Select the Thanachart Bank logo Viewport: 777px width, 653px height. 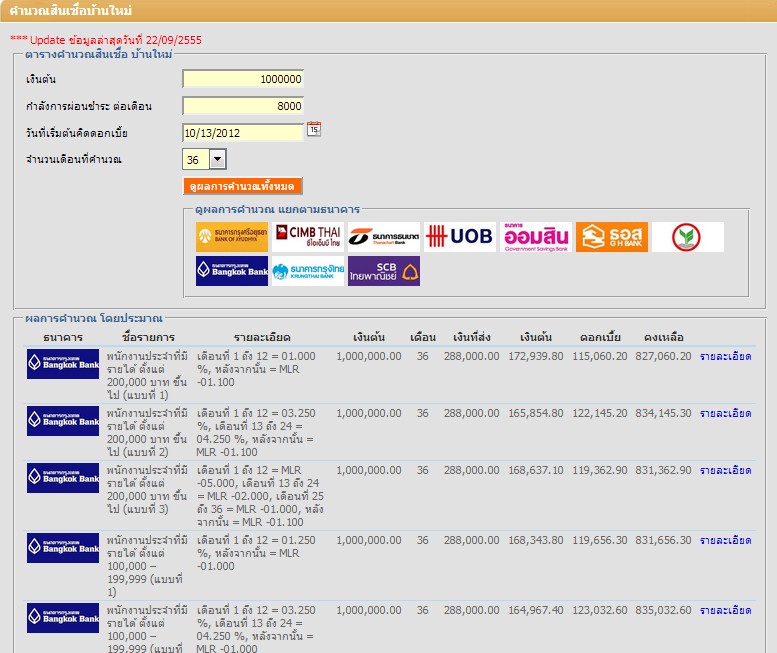click(x=384, y=237)
